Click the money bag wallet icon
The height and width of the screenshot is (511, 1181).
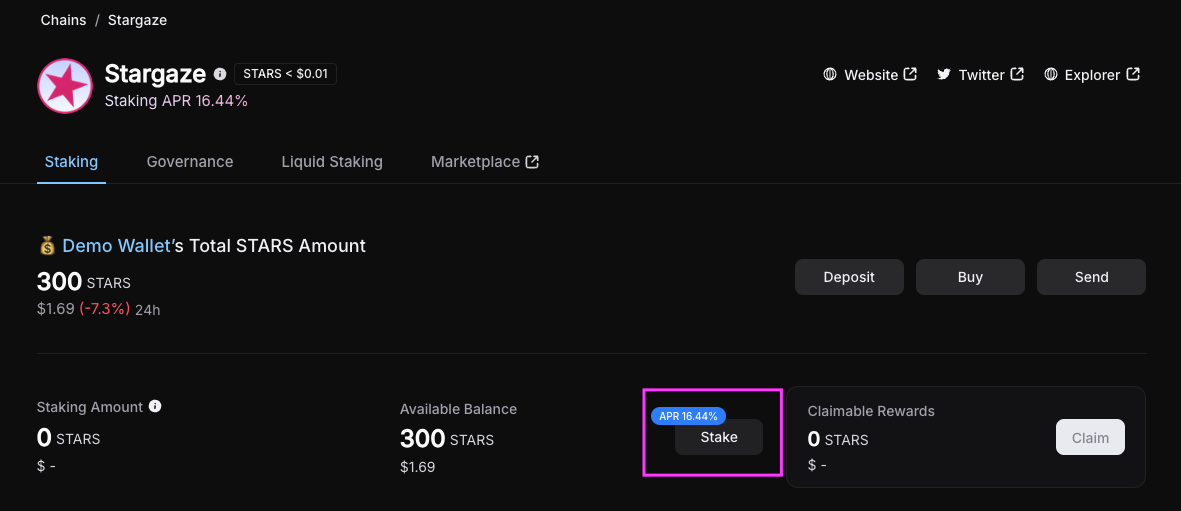(x=47, y=246)
